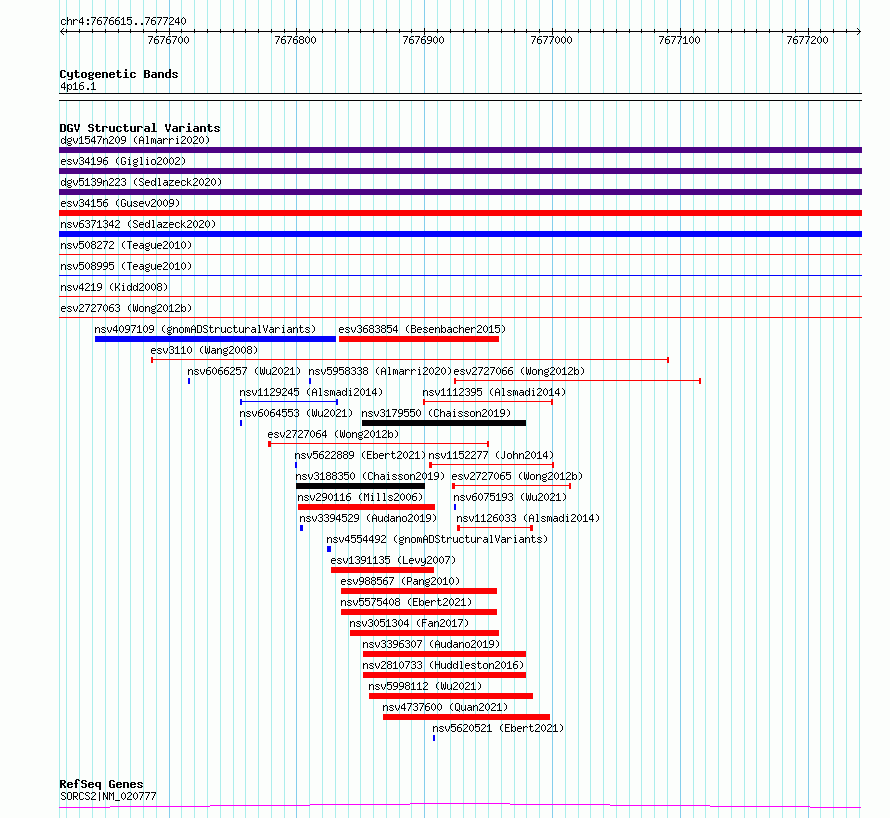Screen dimensions: 890x818
Task: Click ruler position 7676700
Action: (168, 40)
